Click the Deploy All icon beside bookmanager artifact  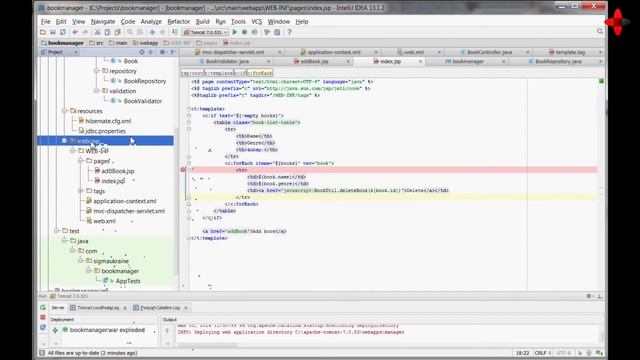[55, 330]
